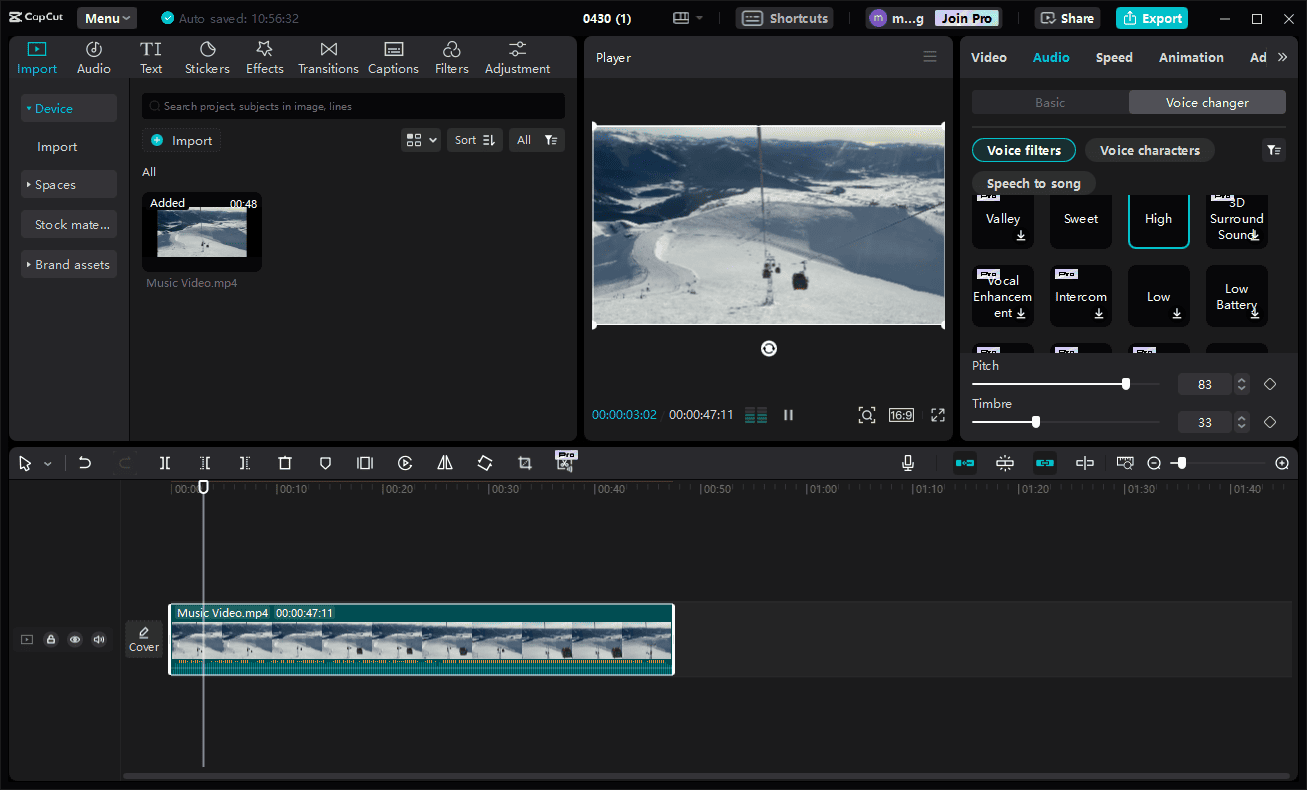Image resolution: width=1307 pixels, height=790 pixels.
Task: Open the Audio media tab
Action: [x=94, y=58]
